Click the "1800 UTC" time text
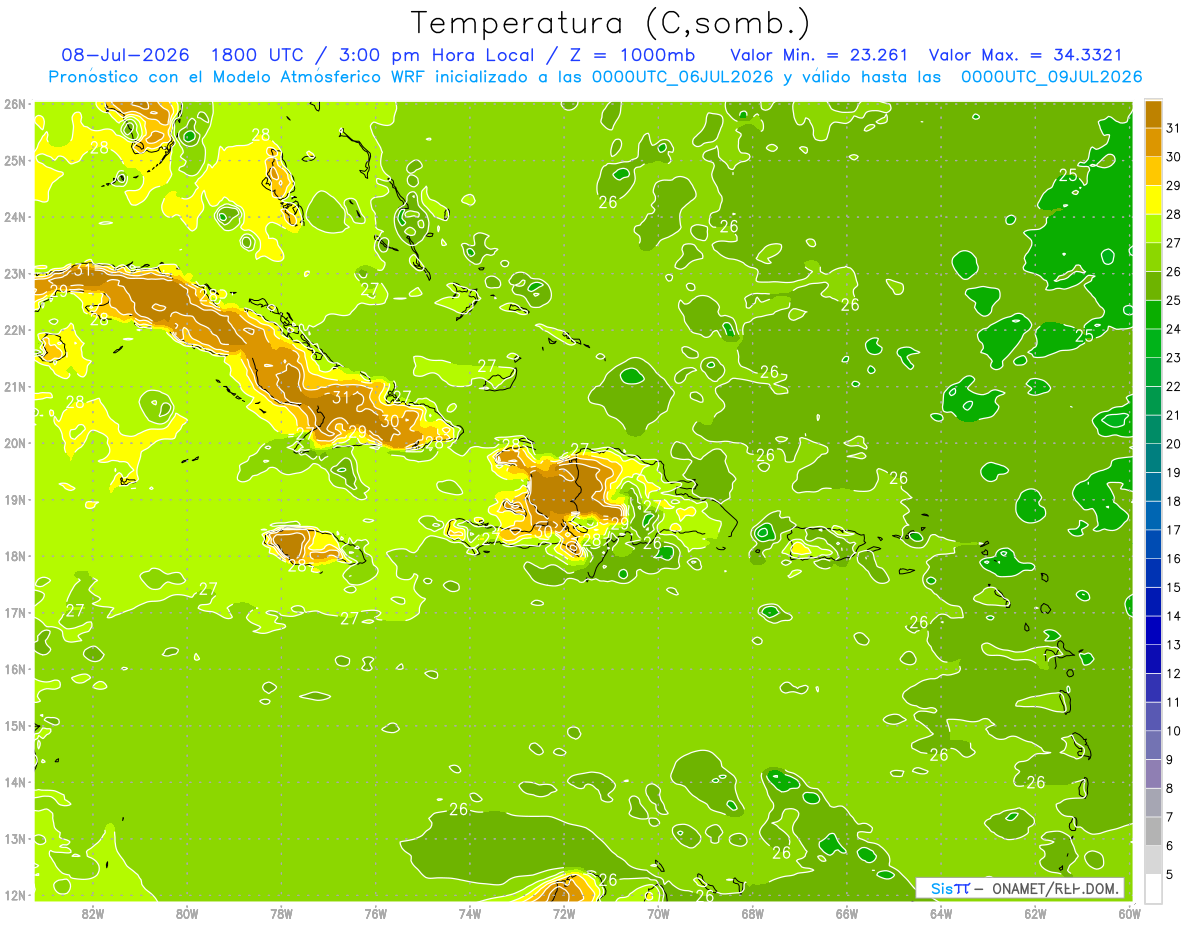Image resolution: width=1200 pixels, height=927 pixels. (256, 54)
